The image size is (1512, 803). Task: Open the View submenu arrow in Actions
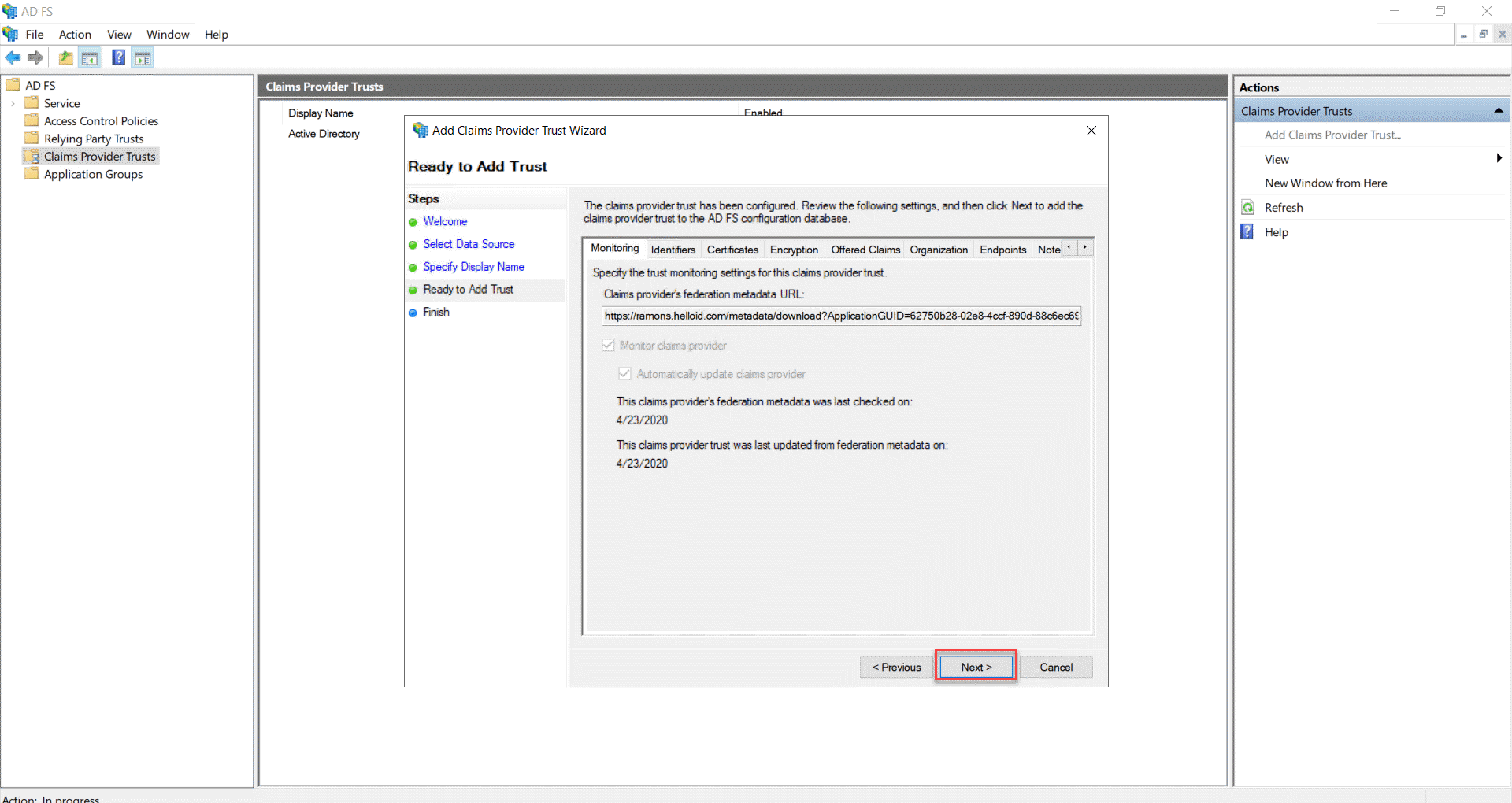point(1499,158)
